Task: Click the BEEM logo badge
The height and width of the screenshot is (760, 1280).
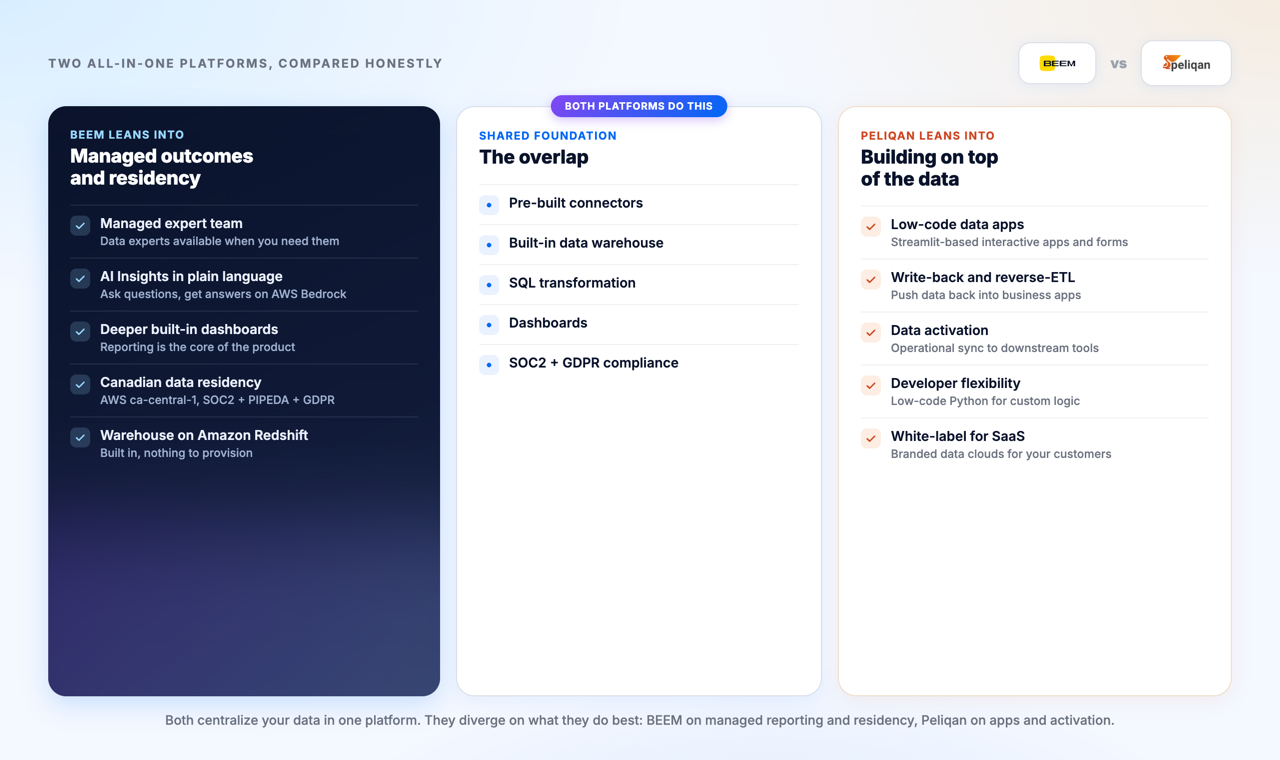Action: [x=1057, y=63]
